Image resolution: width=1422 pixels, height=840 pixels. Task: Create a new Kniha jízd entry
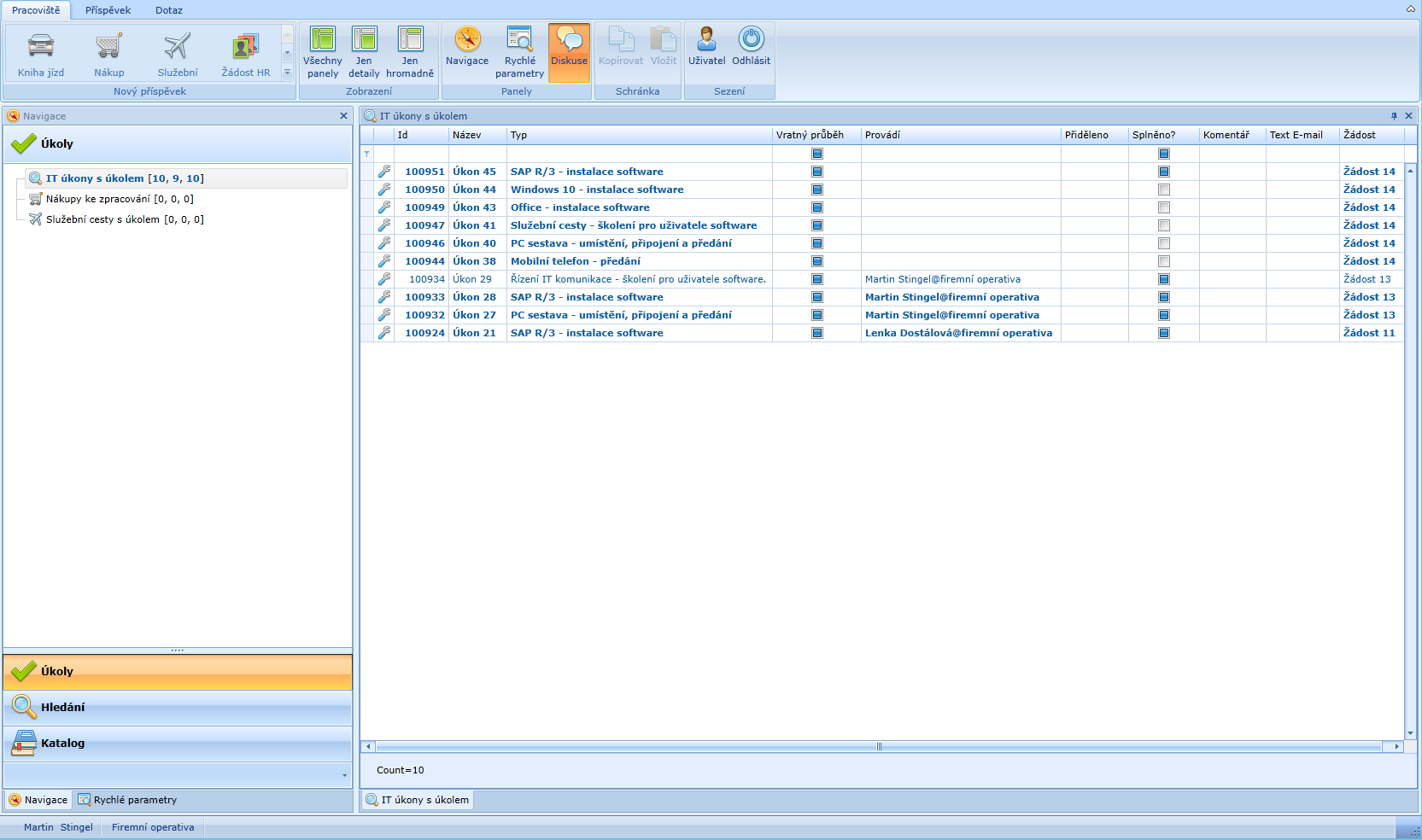point(41,47)
